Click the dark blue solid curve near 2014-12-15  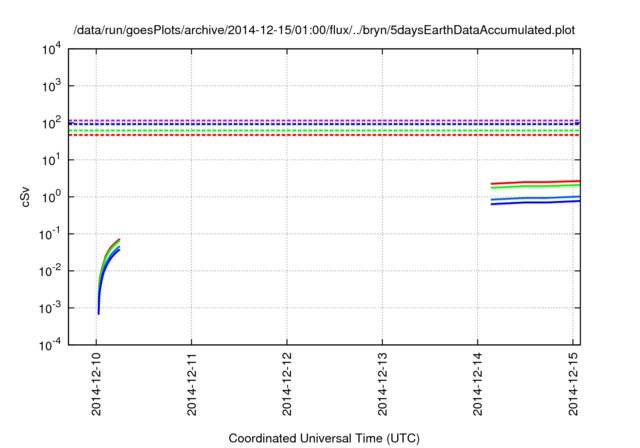point(535,202)
